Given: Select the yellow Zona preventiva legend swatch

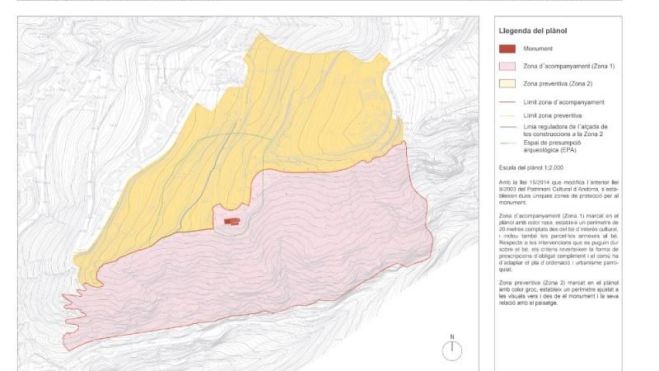Looking at the screenshot, I should click(507, 84).
